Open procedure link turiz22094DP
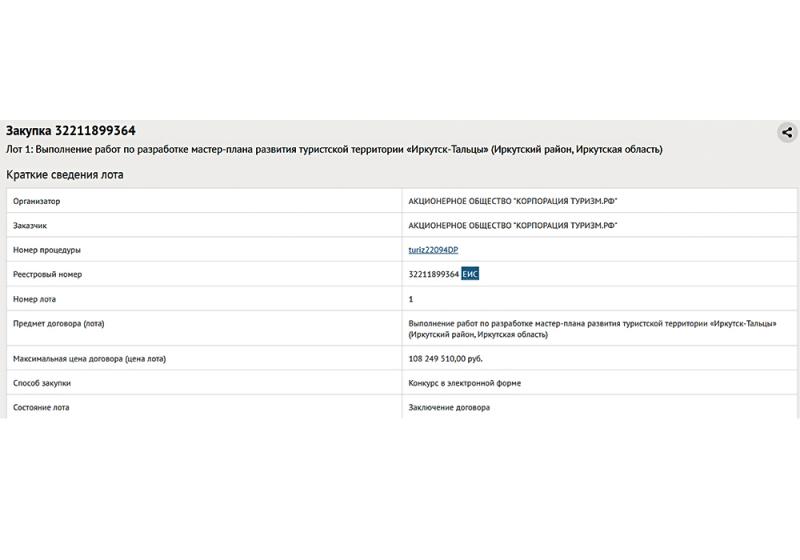This screenshot has height=560, width=800. pos(433,250)
